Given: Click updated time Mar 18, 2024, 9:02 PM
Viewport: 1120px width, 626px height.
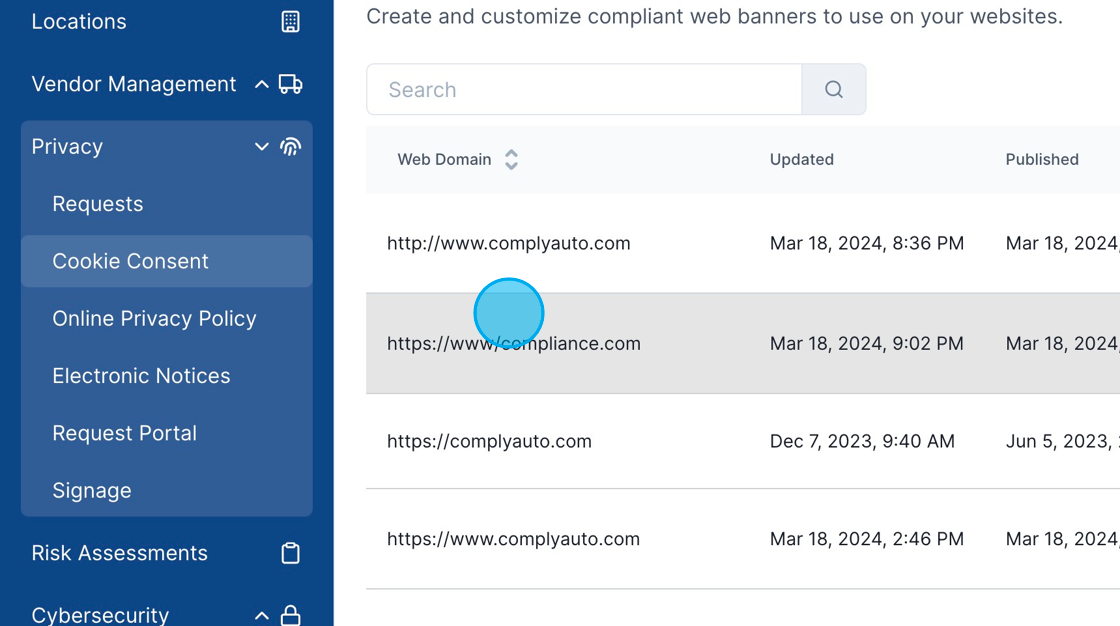Looking at the screenshot, I should point(866,343).
